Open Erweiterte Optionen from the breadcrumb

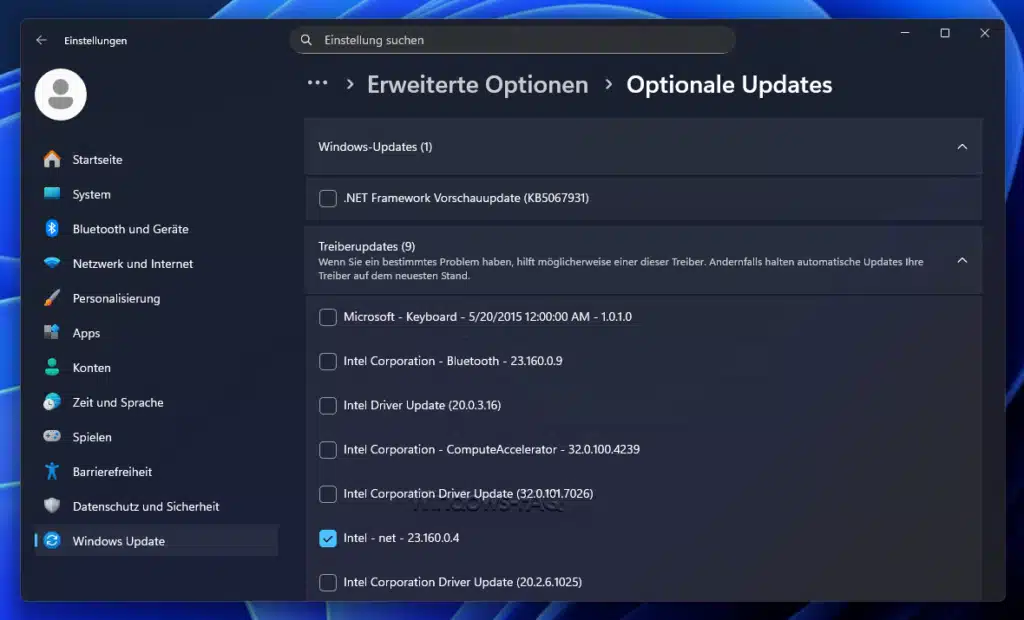[477, 84]
